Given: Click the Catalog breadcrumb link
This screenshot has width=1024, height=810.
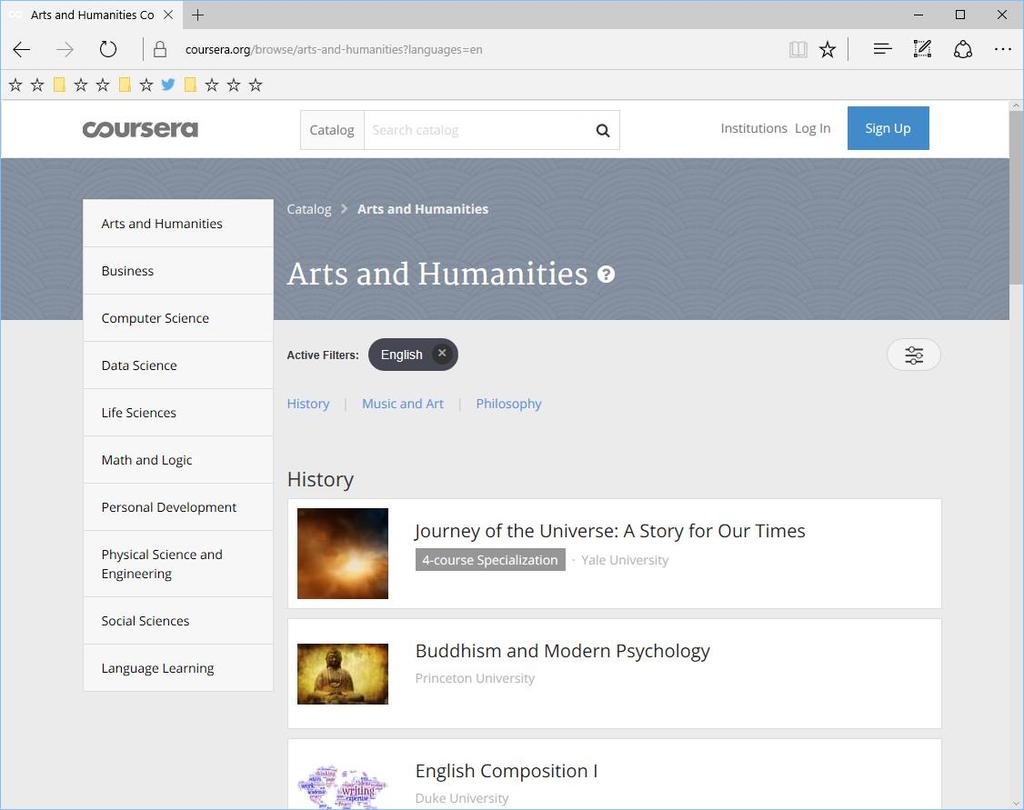Looking at the screenshot, I should 309,209.
